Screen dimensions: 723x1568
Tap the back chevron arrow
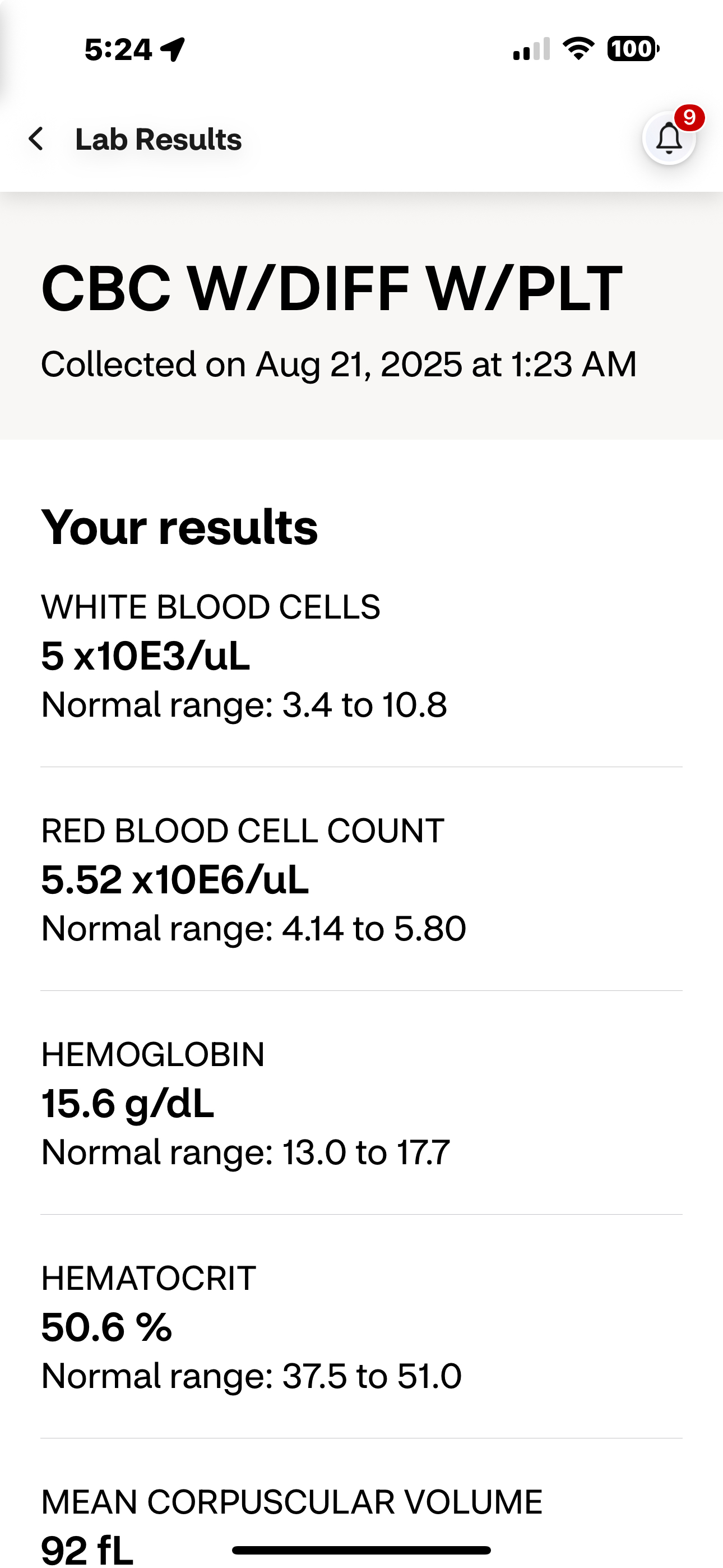pyautogui.click(x=36, y=139)
